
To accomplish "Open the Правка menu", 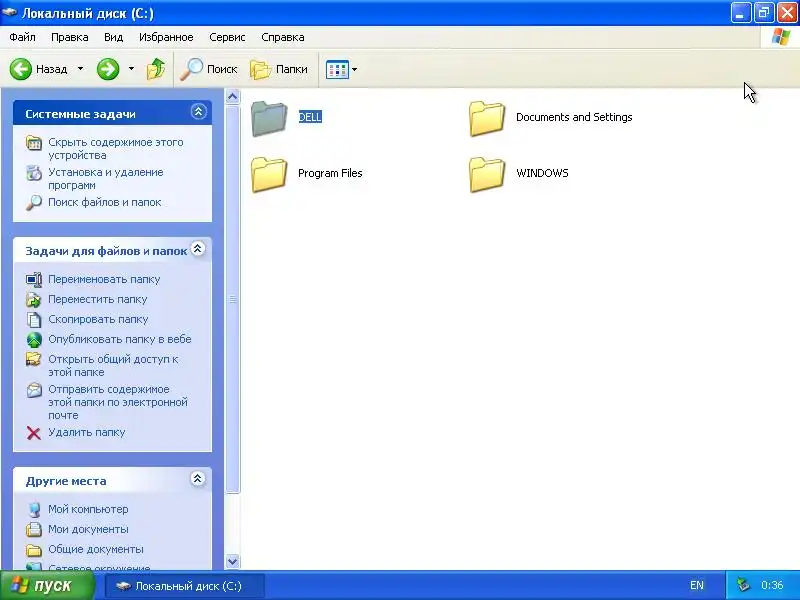I will tap(69, 37).
